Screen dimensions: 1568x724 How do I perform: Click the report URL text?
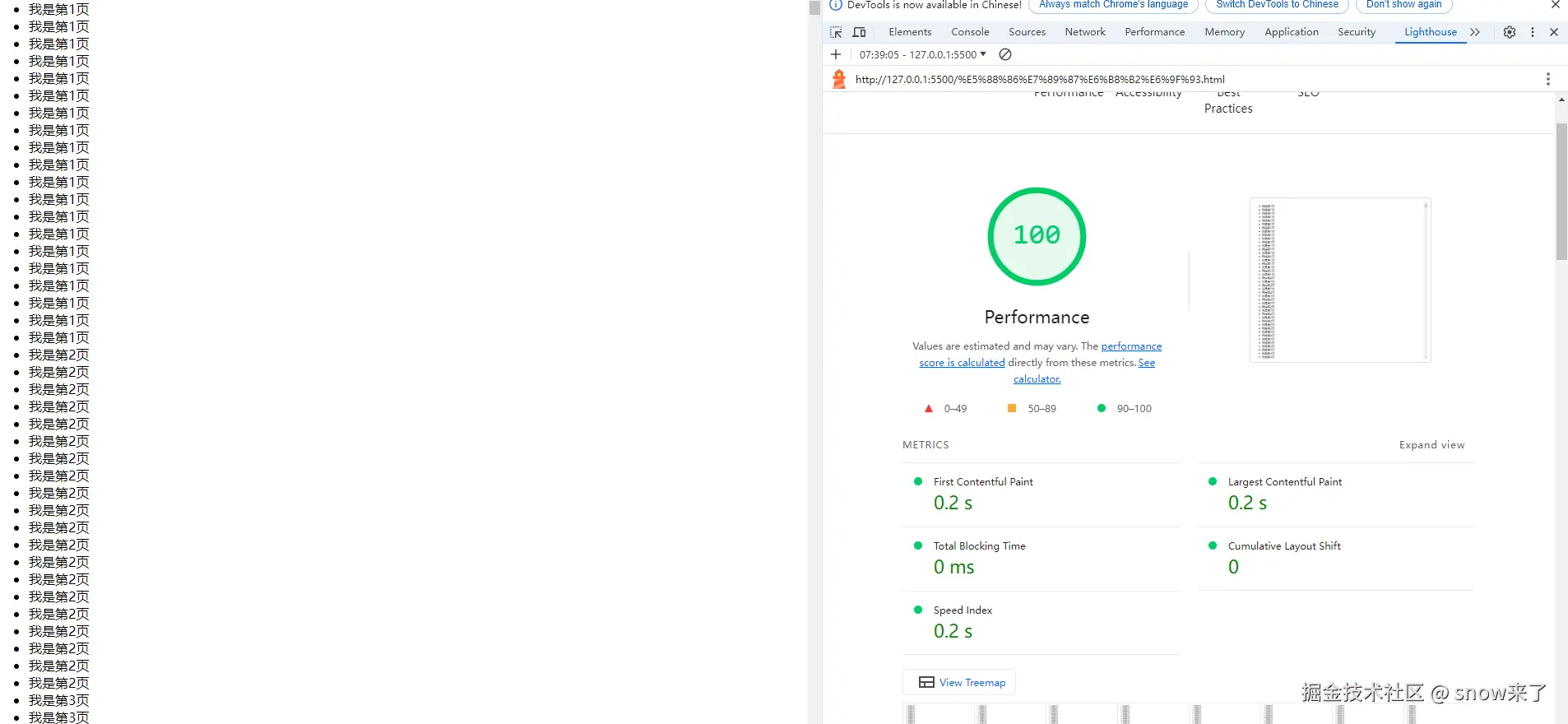click(x=1040, y=80)
